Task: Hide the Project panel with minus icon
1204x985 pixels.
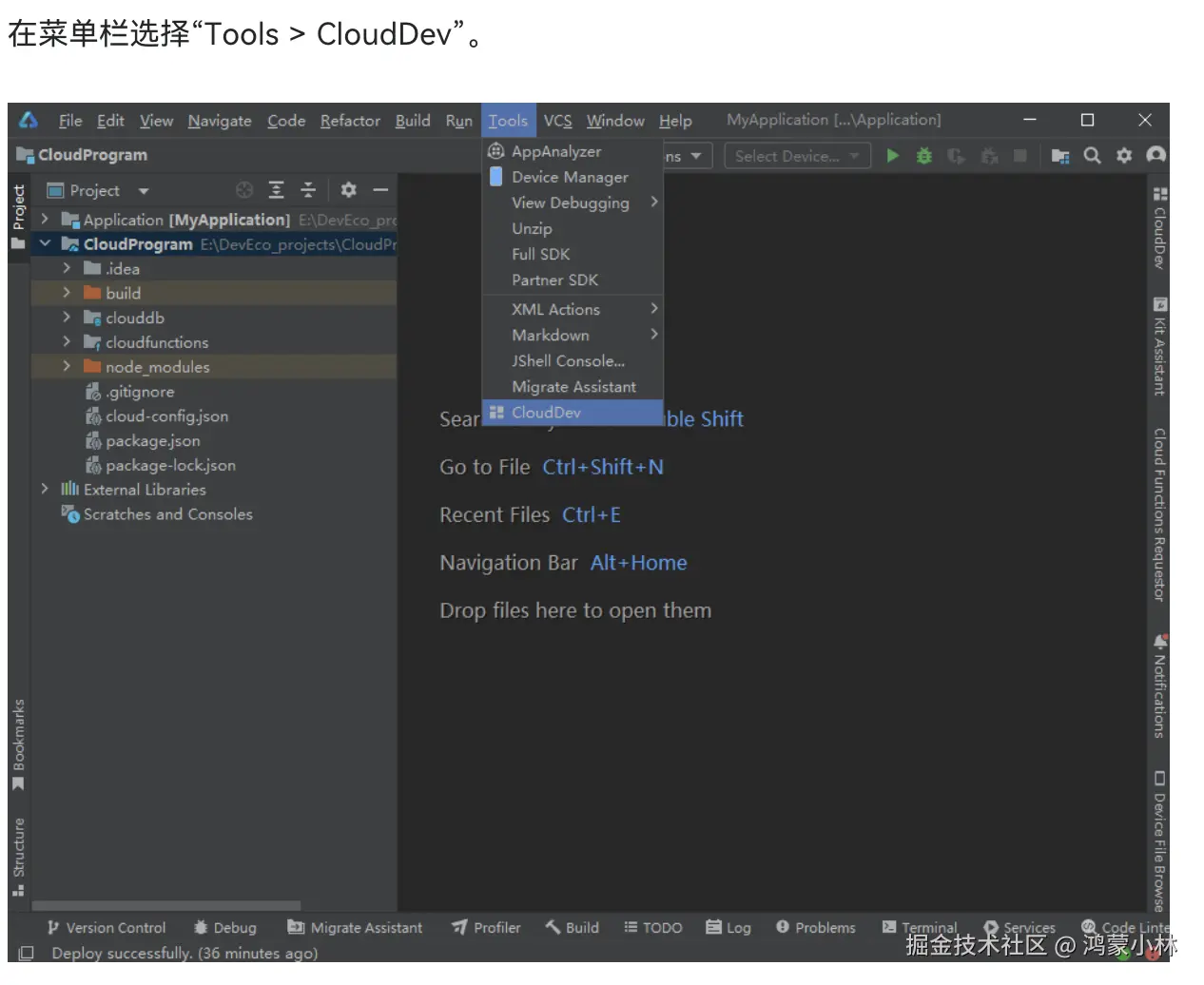Action: click(x=380, y=190)
